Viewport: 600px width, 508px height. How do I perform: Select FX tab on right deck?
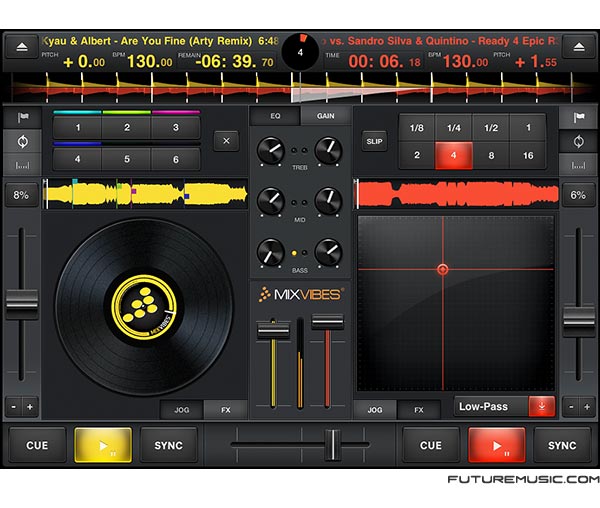click(x=419, y=410)
